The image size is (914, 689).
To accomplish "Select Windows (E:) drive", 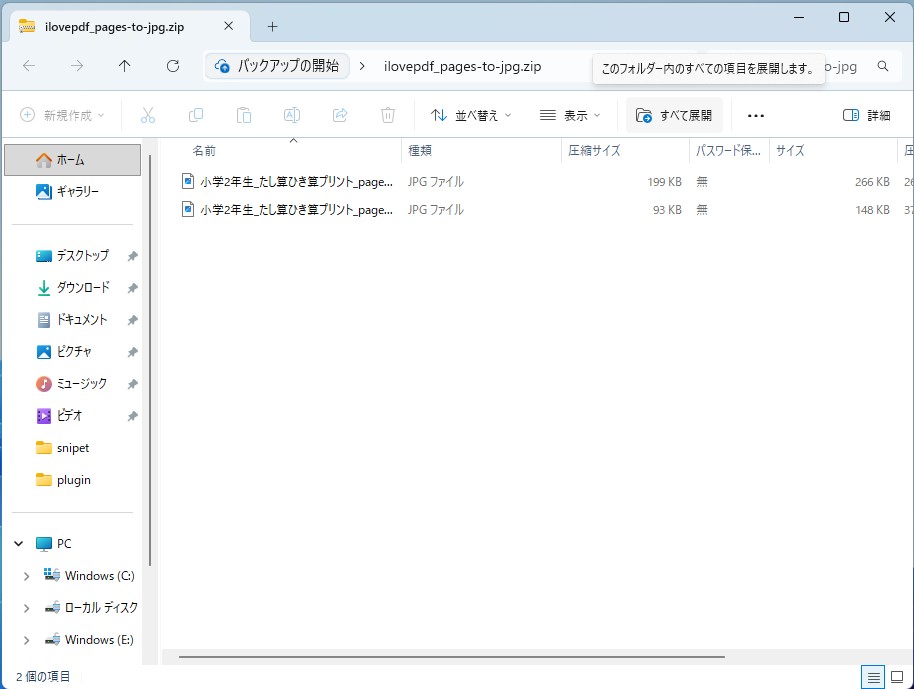I will pyautogui.click(x=89, y=640).
